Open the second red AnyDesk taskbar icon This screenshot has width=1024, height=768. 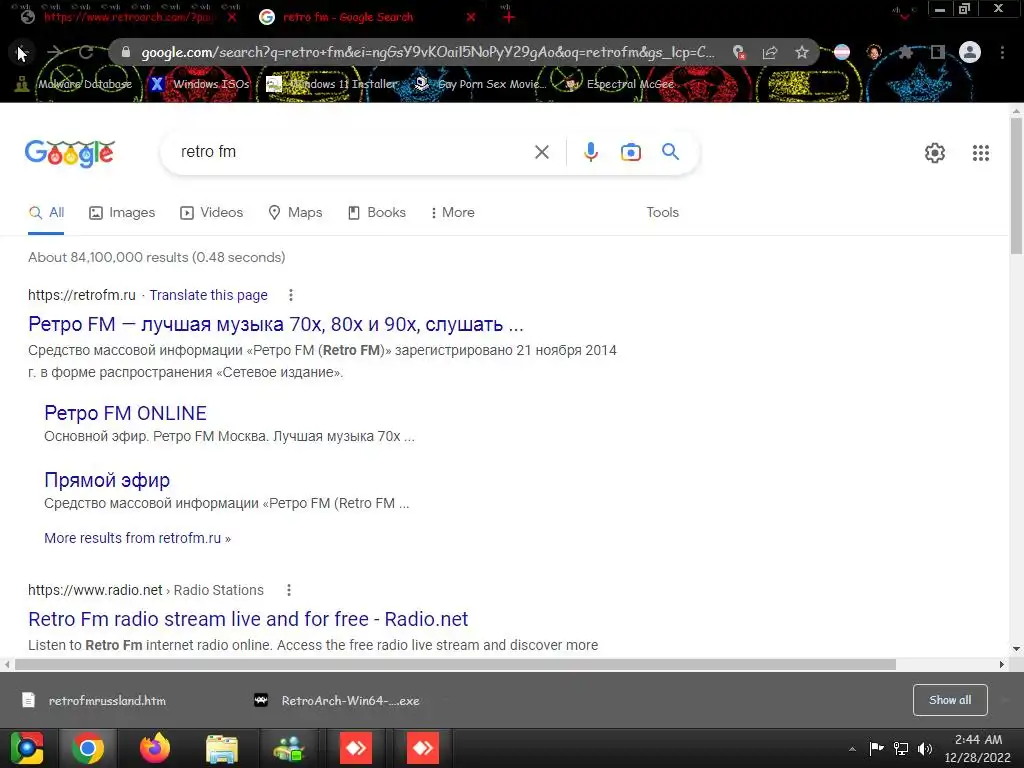(423, 748)
